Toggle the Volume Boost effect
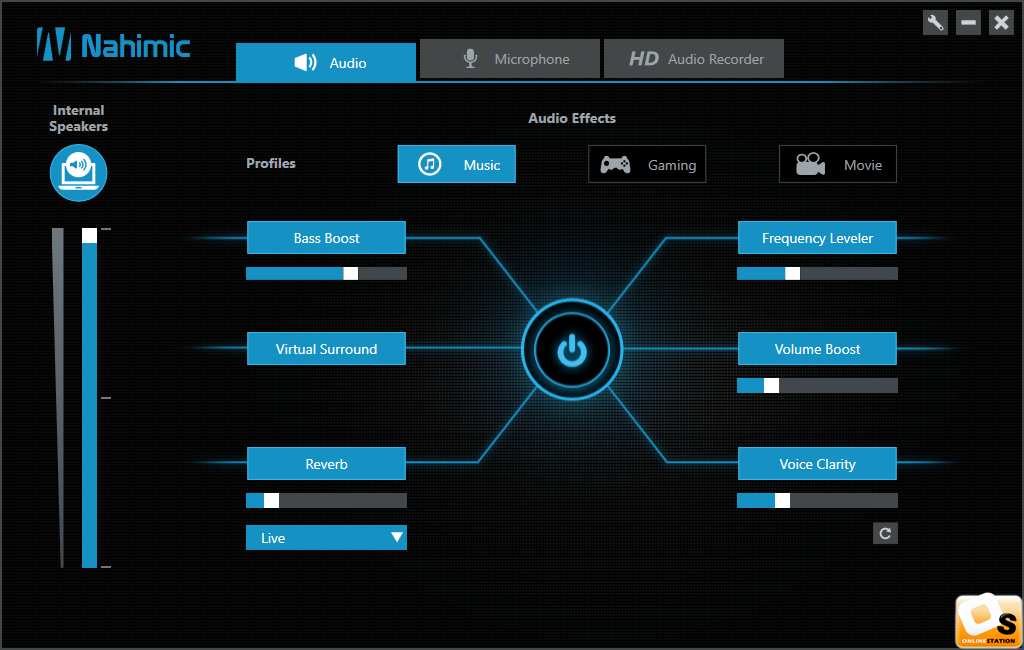The width and height of the screenshot is (1024, 650). (817, 349)
